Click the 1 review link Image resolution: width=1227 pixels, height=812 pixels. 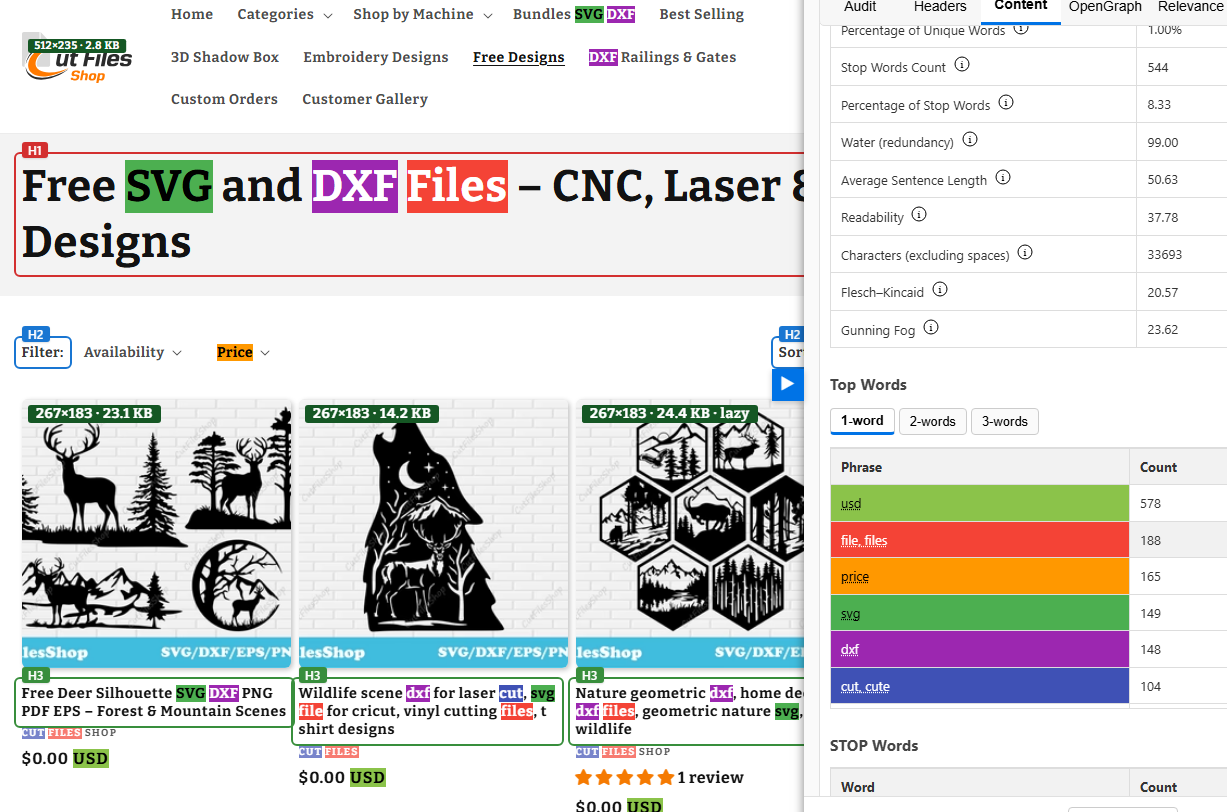point(710,777)
